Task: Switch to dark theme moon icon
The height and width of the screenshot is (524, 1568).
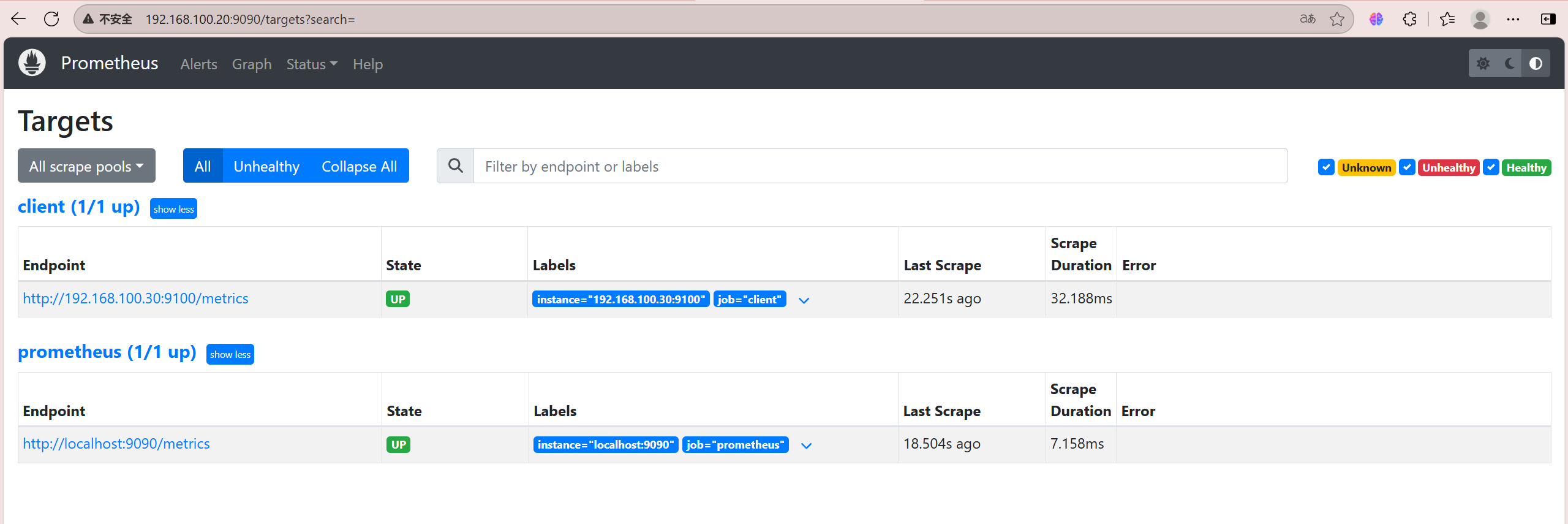Action: (1510, 63)
